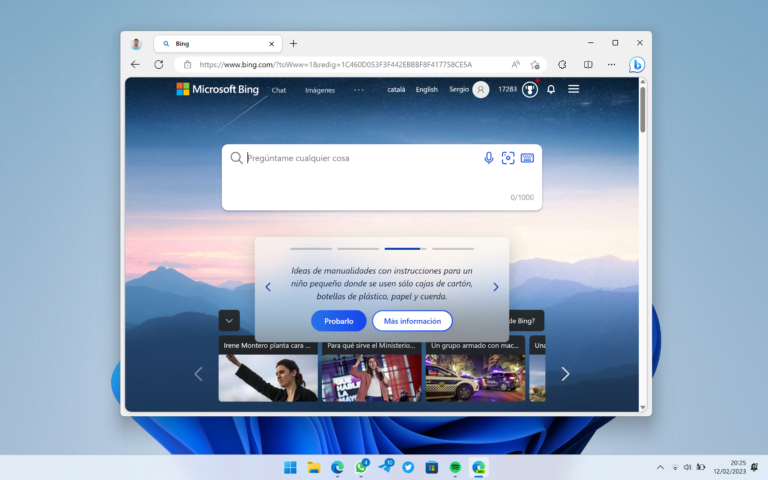Viewport: 768px width, 480px height.
Task: Open Bing hamburger settings menu
Action: tap(574, 89)
